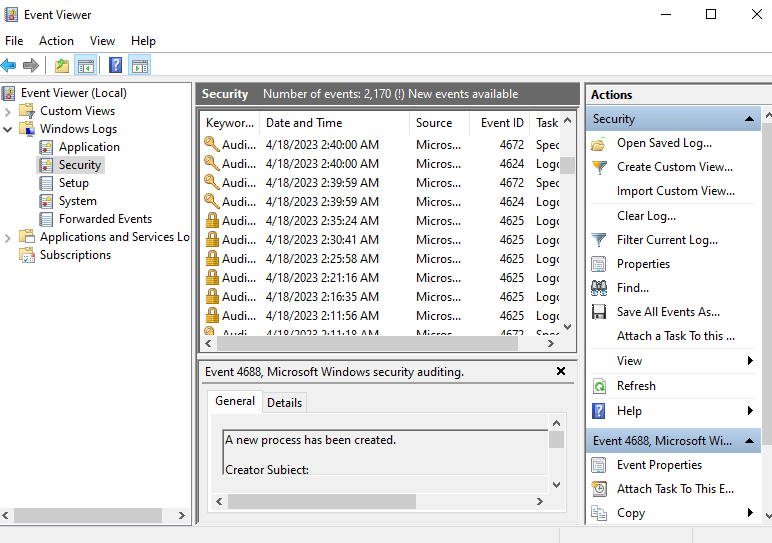The height and width of the screenshot is (543, 772).
Task: Open the Help submenu arrow in Actions
Action: coord(750,411)
